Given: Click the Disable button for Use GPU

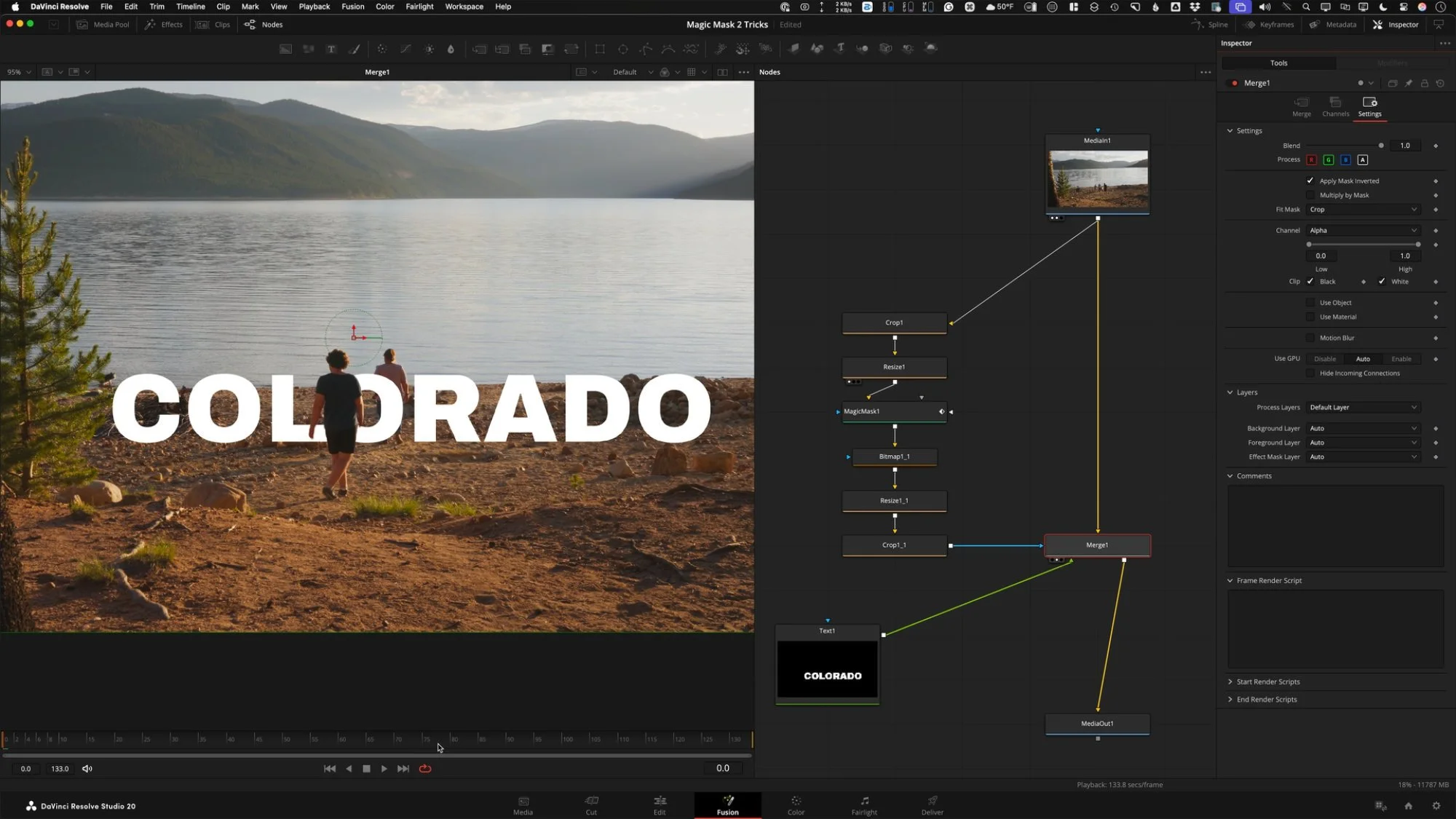Looking at the screenshot, I should (1324, 359).
